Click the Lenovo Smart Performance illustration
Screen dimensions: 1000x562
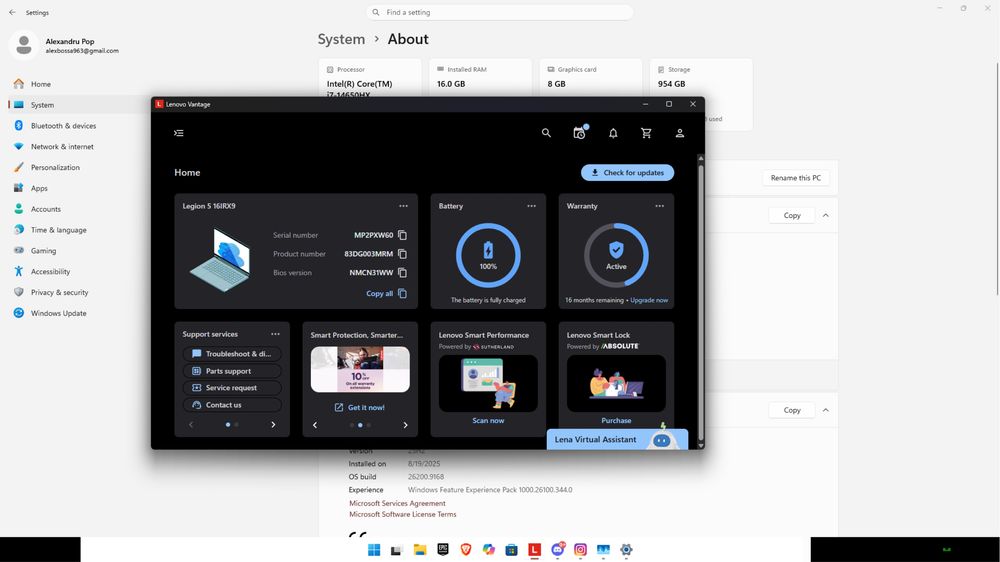click(x=488, y=383)
